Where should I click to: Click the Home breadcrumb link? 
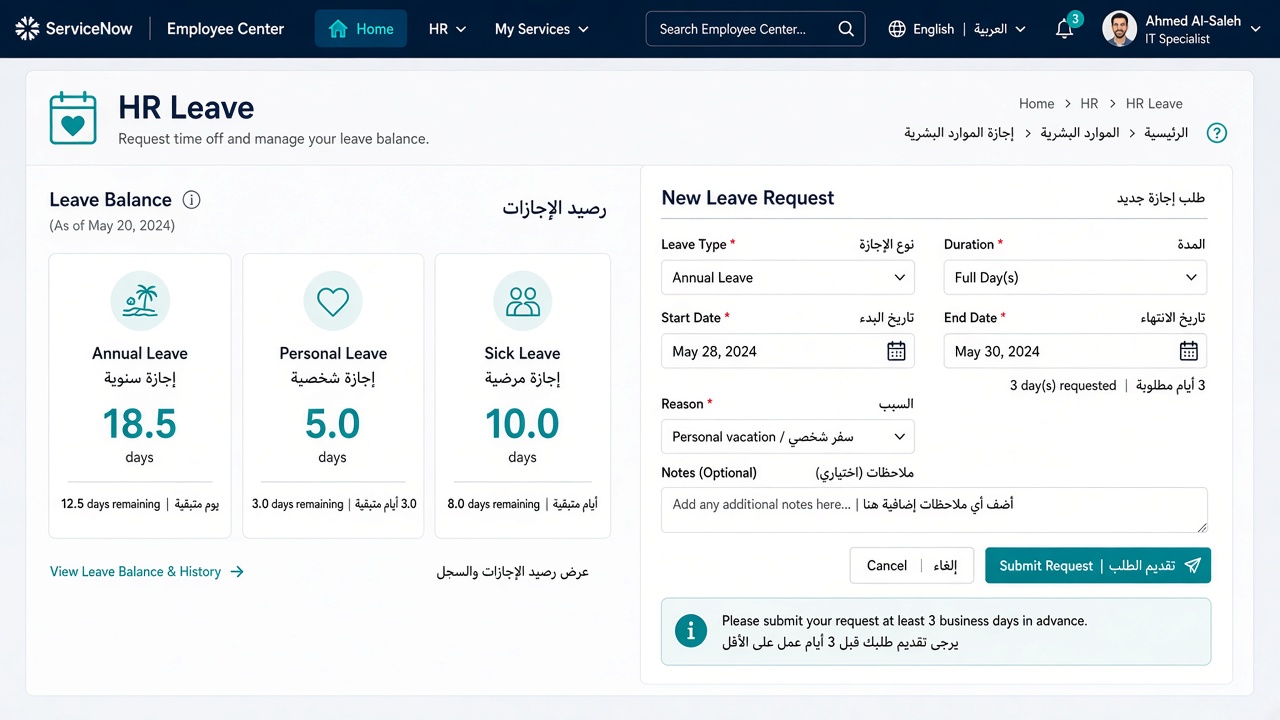pos(1037,104)
